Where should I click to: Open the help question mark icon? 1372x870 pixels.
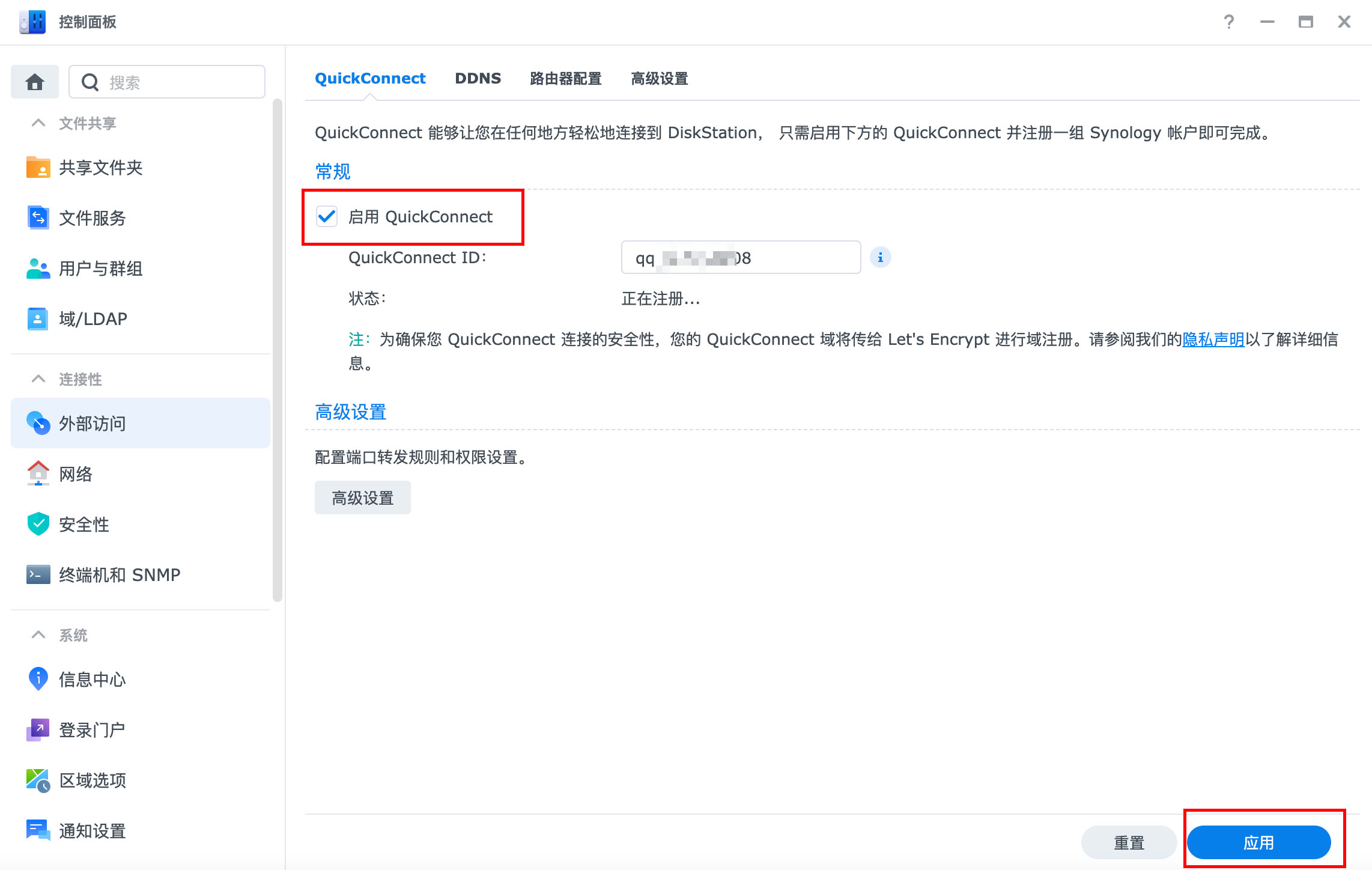pyautogui.click(x=1228, y=22)
